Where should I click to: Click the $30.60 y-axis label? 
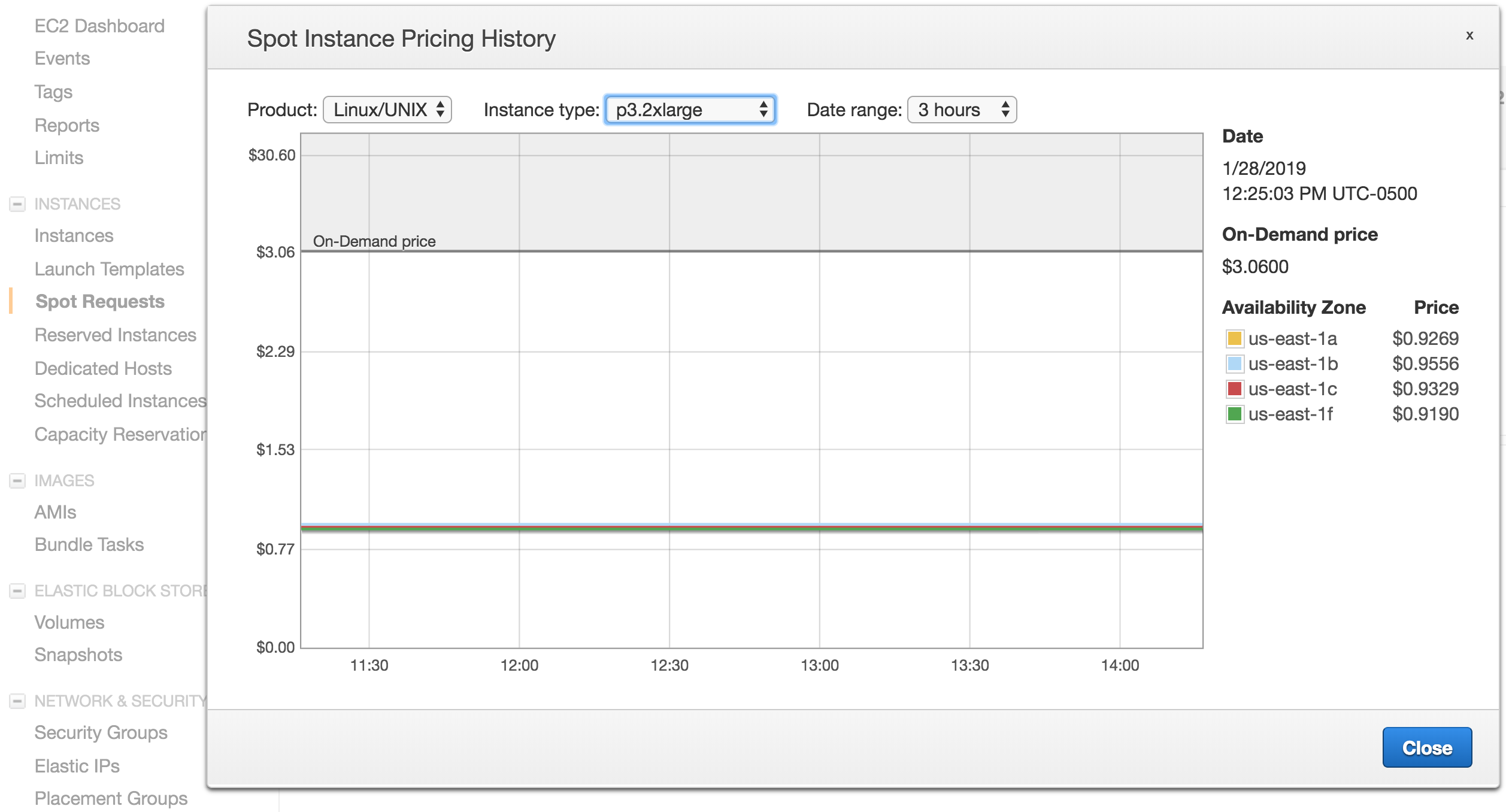click(x=272, y=155)
